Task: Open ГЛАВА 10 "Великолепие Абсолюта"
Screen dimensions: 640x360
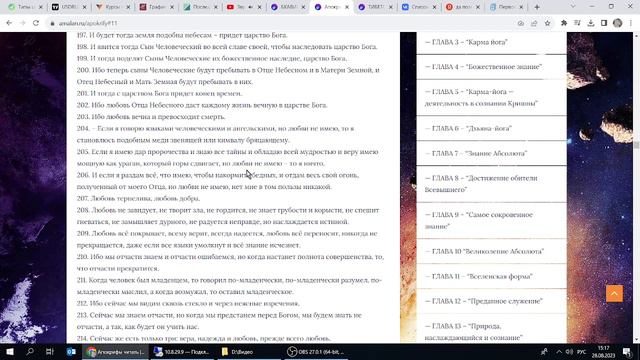Action: point(484,251)
